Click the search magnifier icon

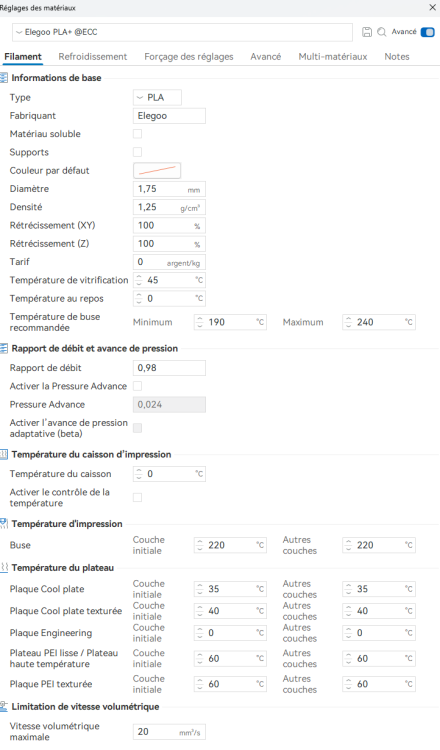(382, 32)
